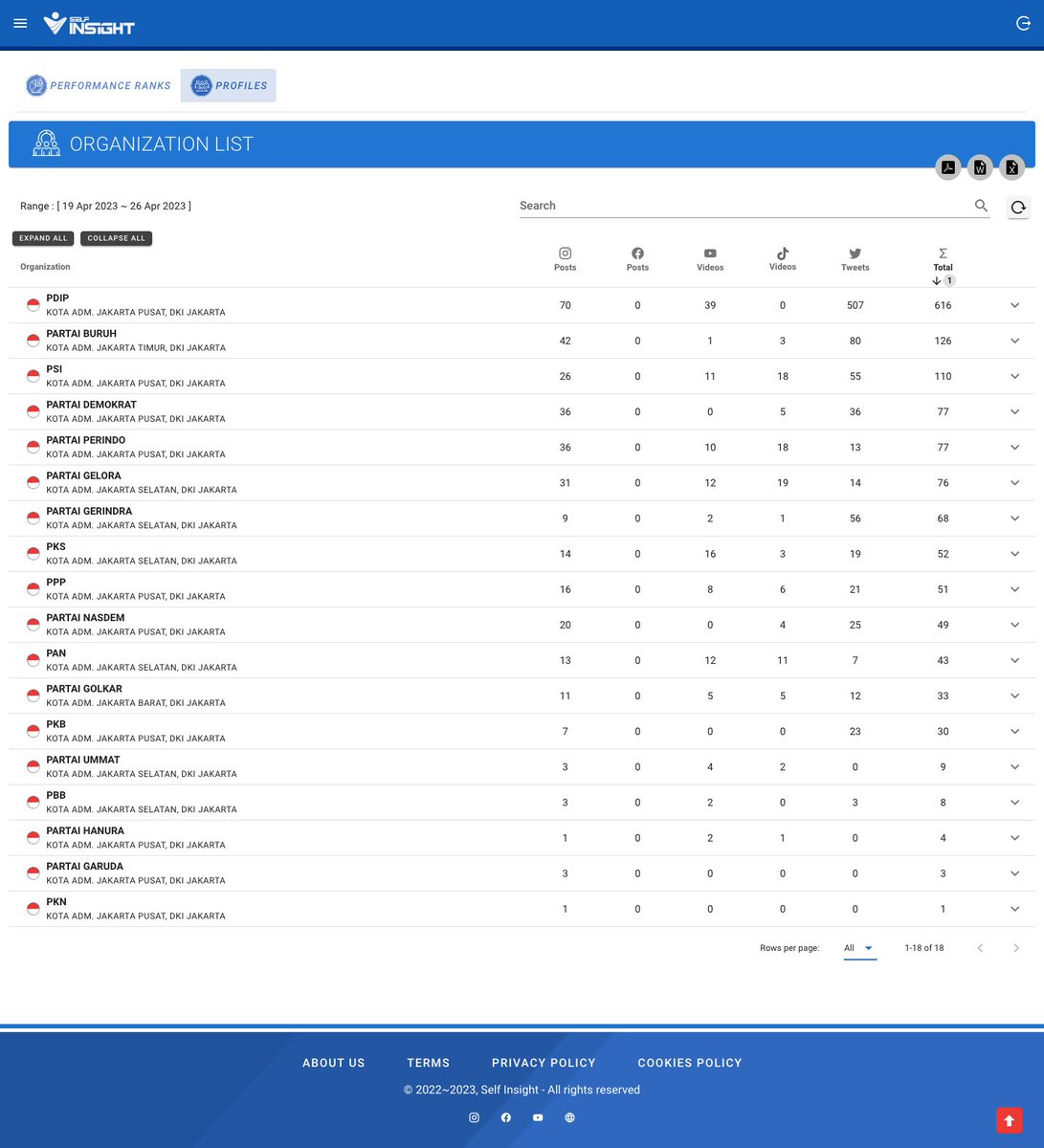
Task: Open the Terms link
Action: pyautogui.click(x=429, y=1063)
